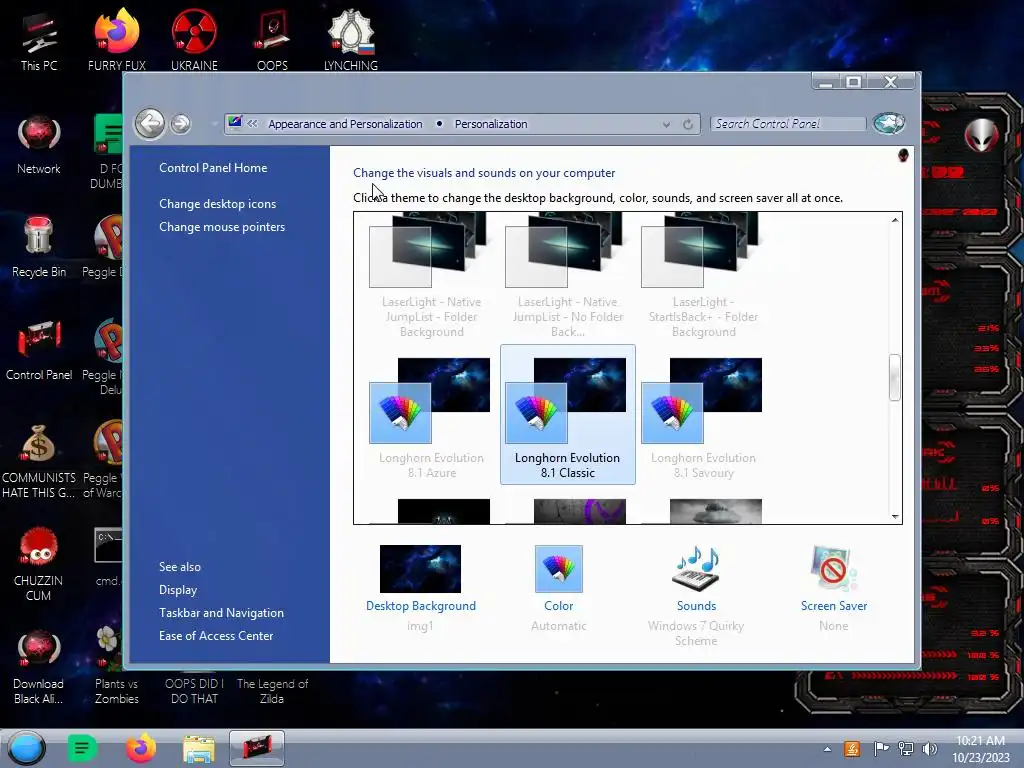
Task: Go to Control Panel Home
Action: [213, 168]
